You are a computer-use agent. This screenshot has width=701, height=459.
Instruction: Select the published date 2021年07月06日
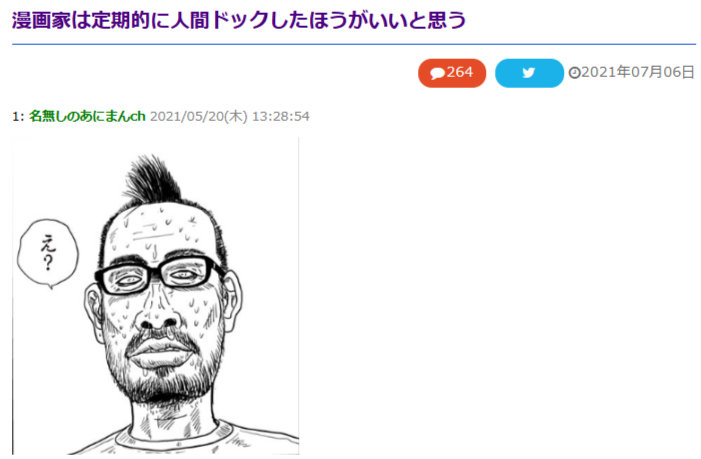point(638,72)
